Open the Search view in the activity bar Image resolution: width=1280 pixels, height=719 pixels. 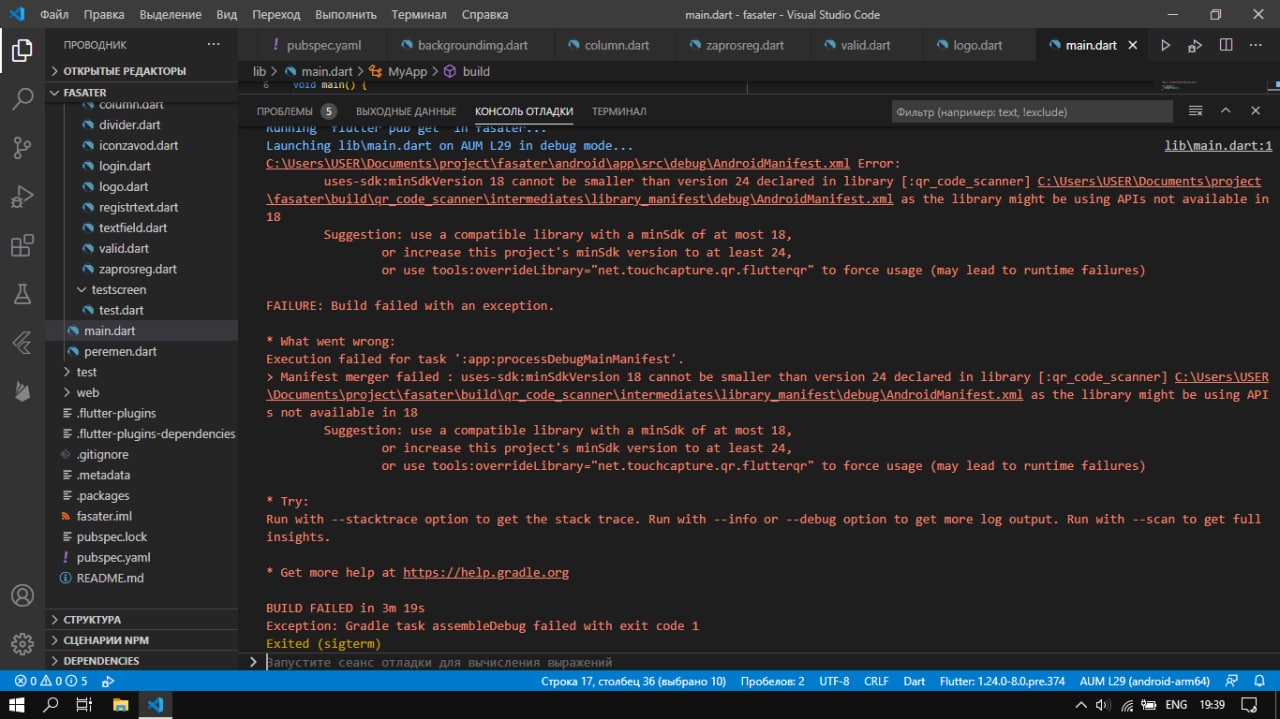22,99
